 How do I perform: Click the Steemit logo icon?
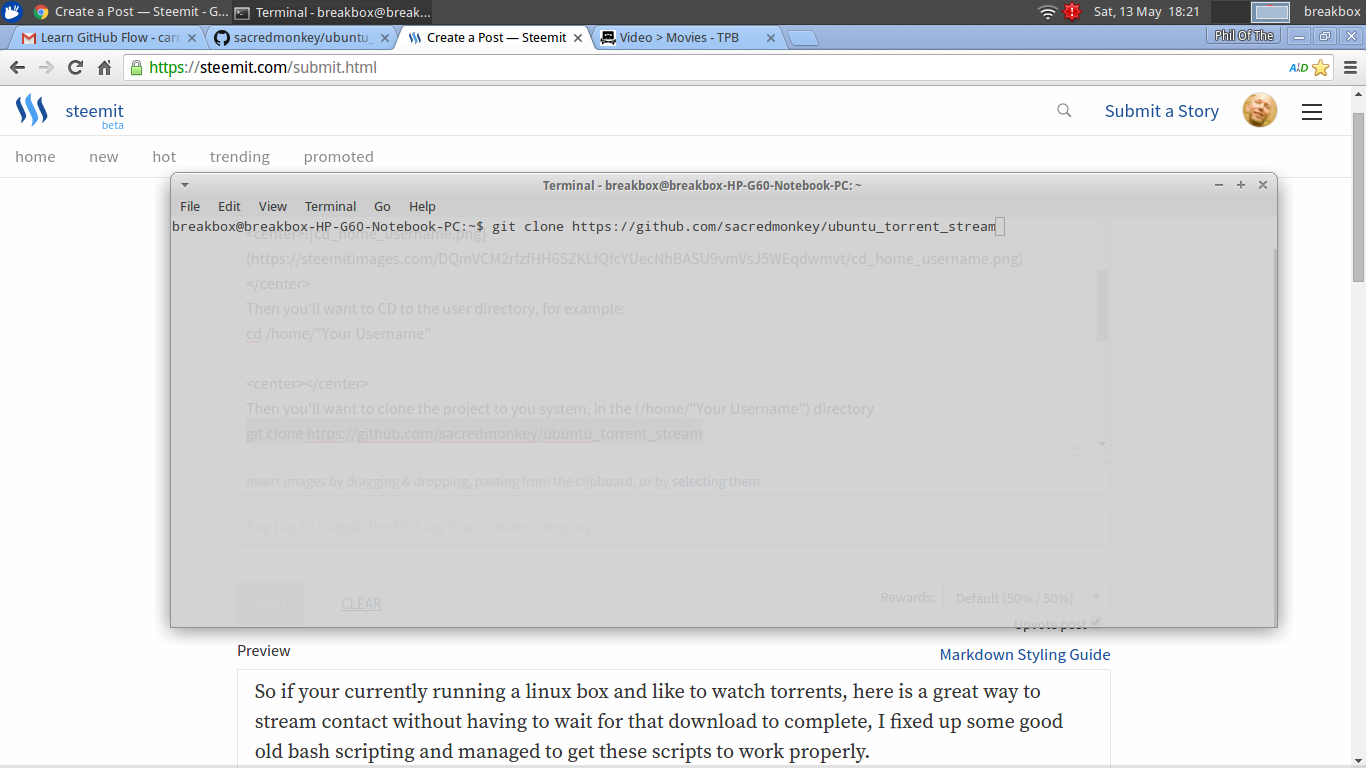pos(32,110)
